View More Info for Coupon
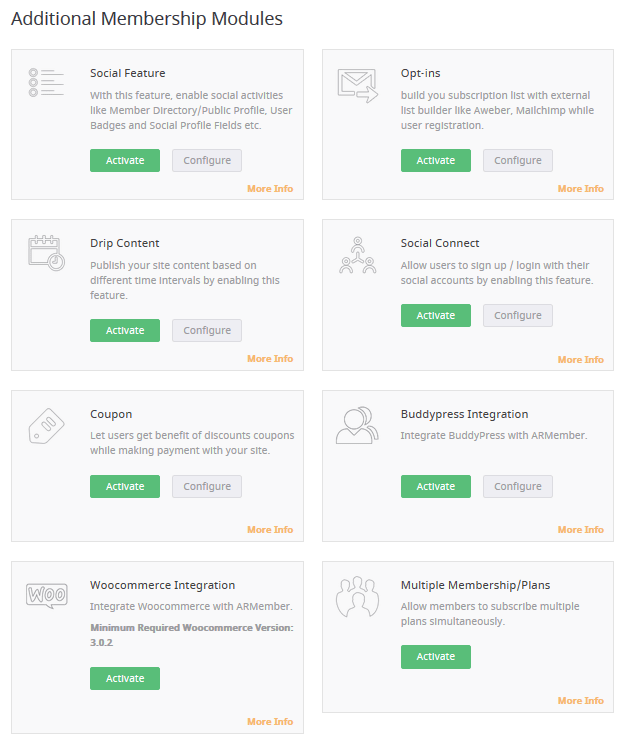Viewport: 626px width, 744px height. pyautogui.click(x=270, y=530)
